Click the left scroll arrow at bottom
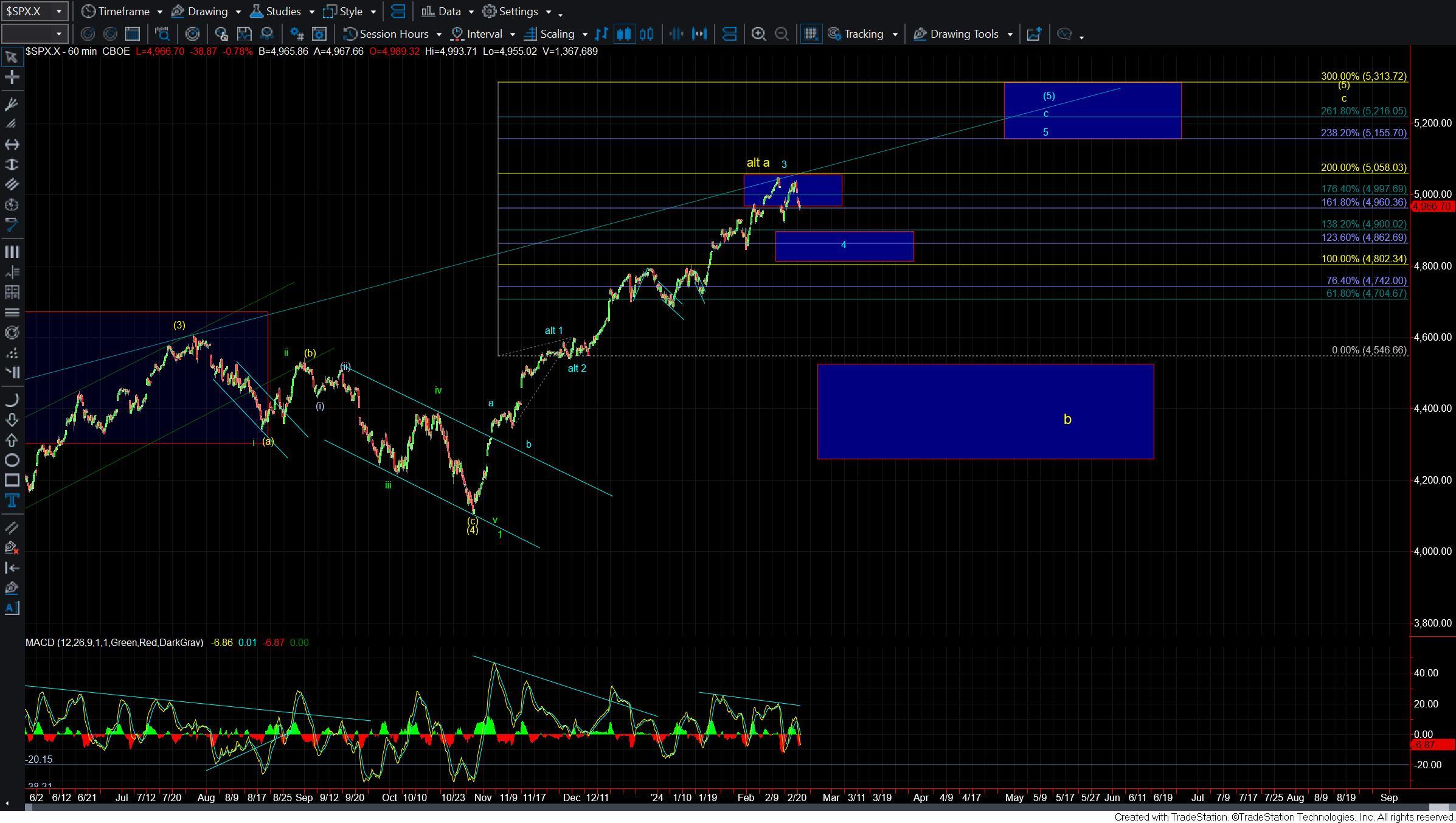 click(7, 803)
